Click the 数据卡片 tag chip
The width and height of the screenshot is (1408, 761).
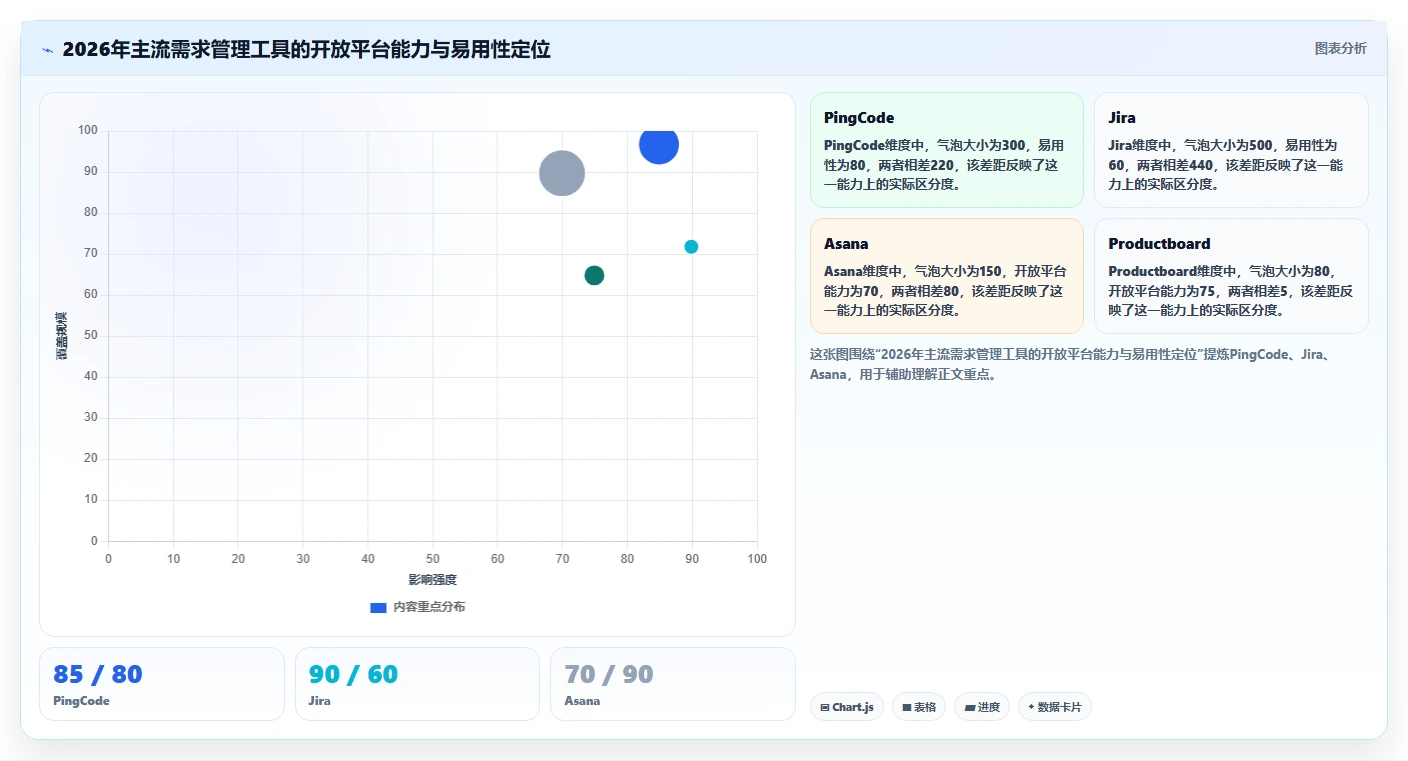coord(1055,707)
